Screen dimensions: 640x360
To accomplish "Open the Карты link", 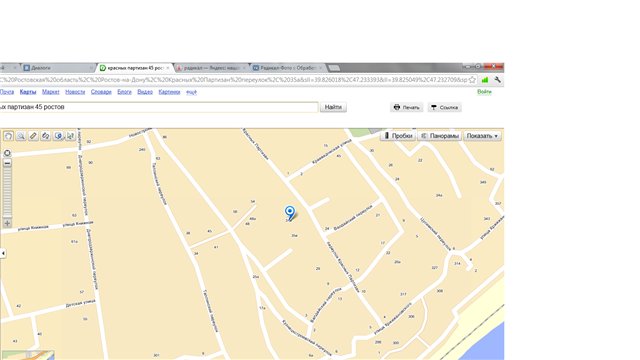I will click(x=28, y=92).
